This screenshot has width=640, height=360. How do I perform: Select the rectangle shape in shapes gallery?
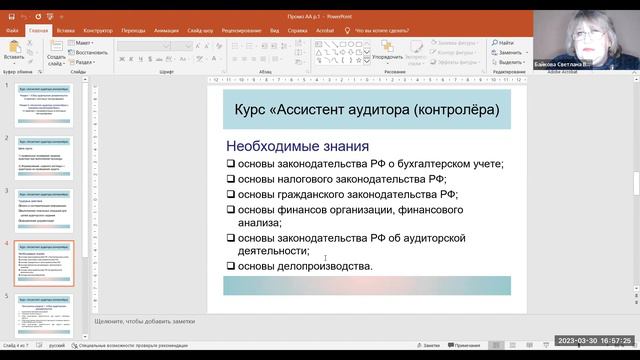coord(343,44)
